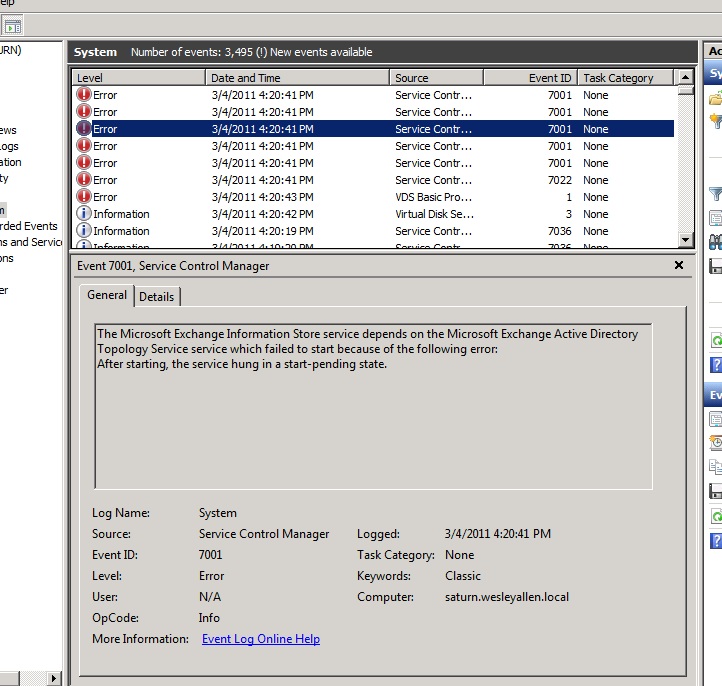Image resolution: width=722 pixels, height=686 pixels.
Task: Click the event list scroll up arrow
Action: point(685,77)
